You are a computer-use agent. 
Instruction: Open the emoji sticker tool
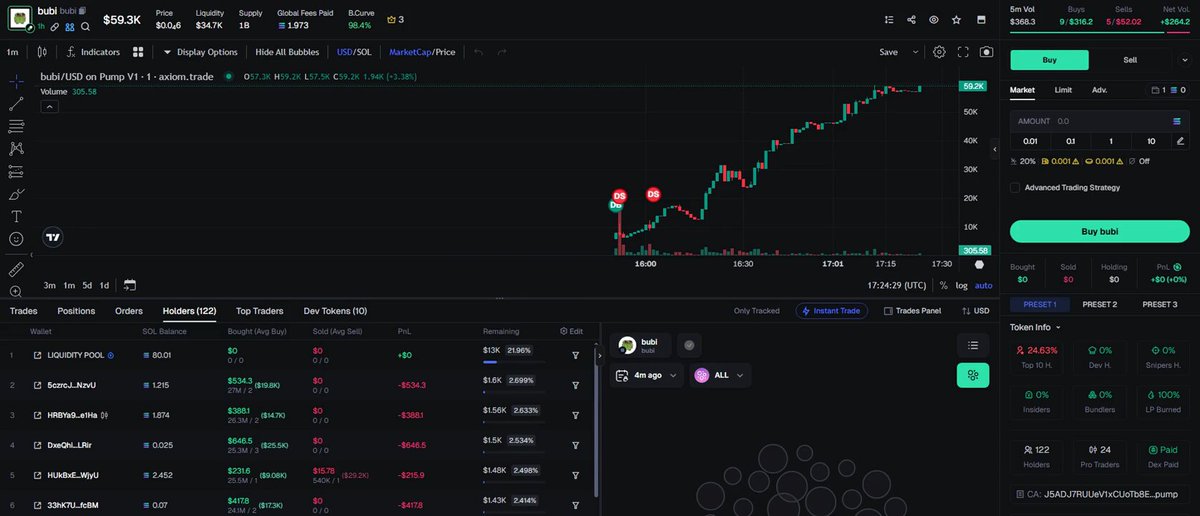[16, 239]
